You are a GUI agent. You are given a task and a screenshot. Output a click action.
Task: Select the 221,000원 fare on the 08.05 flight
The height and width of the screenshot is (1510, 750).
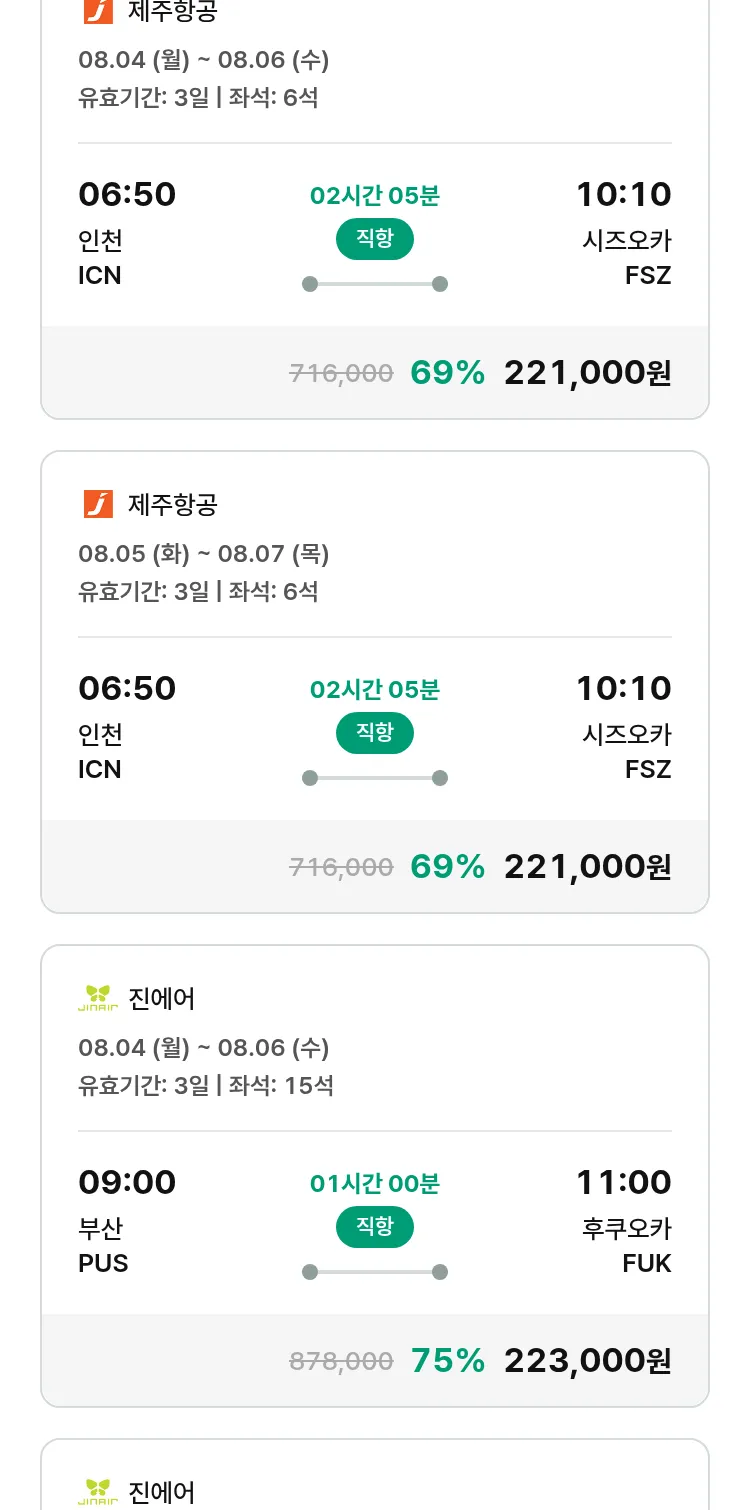click(x=587, y=866)
